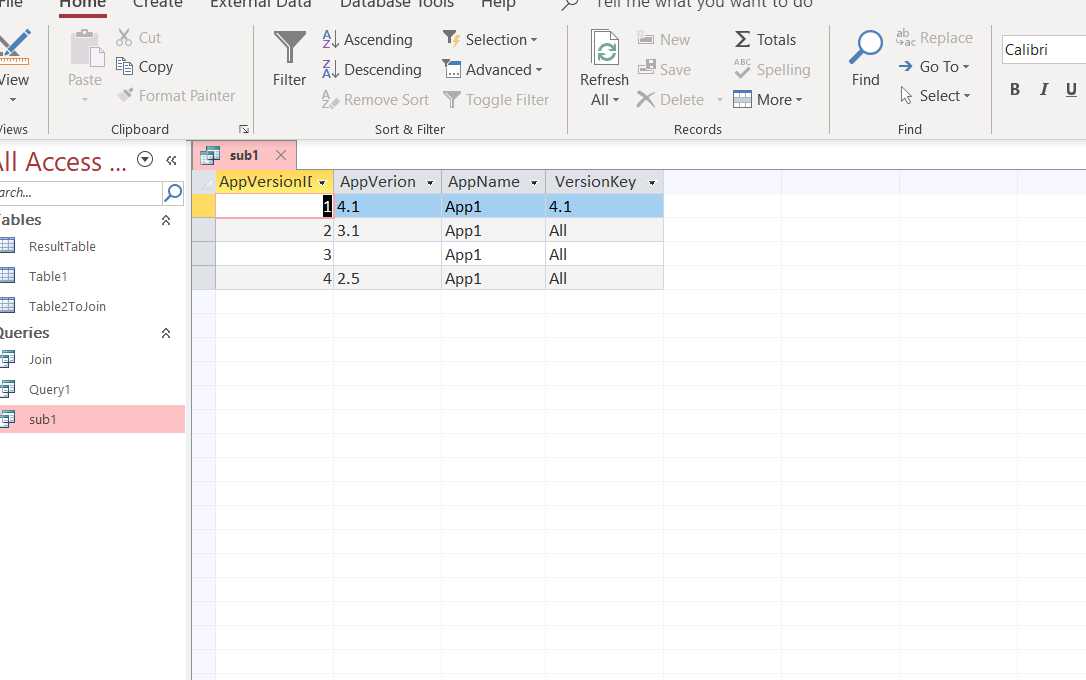Click the Filter funnel icon
The width and height of the screenshot is (1086, 680).
(290, 48)
